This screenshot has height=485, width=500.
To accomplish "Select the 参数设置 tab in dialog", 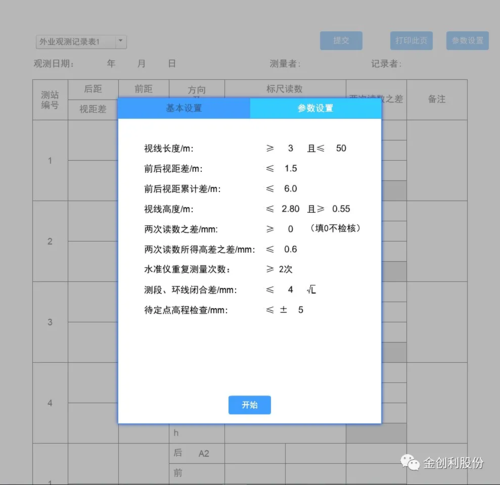I will [x=315, y=108].
